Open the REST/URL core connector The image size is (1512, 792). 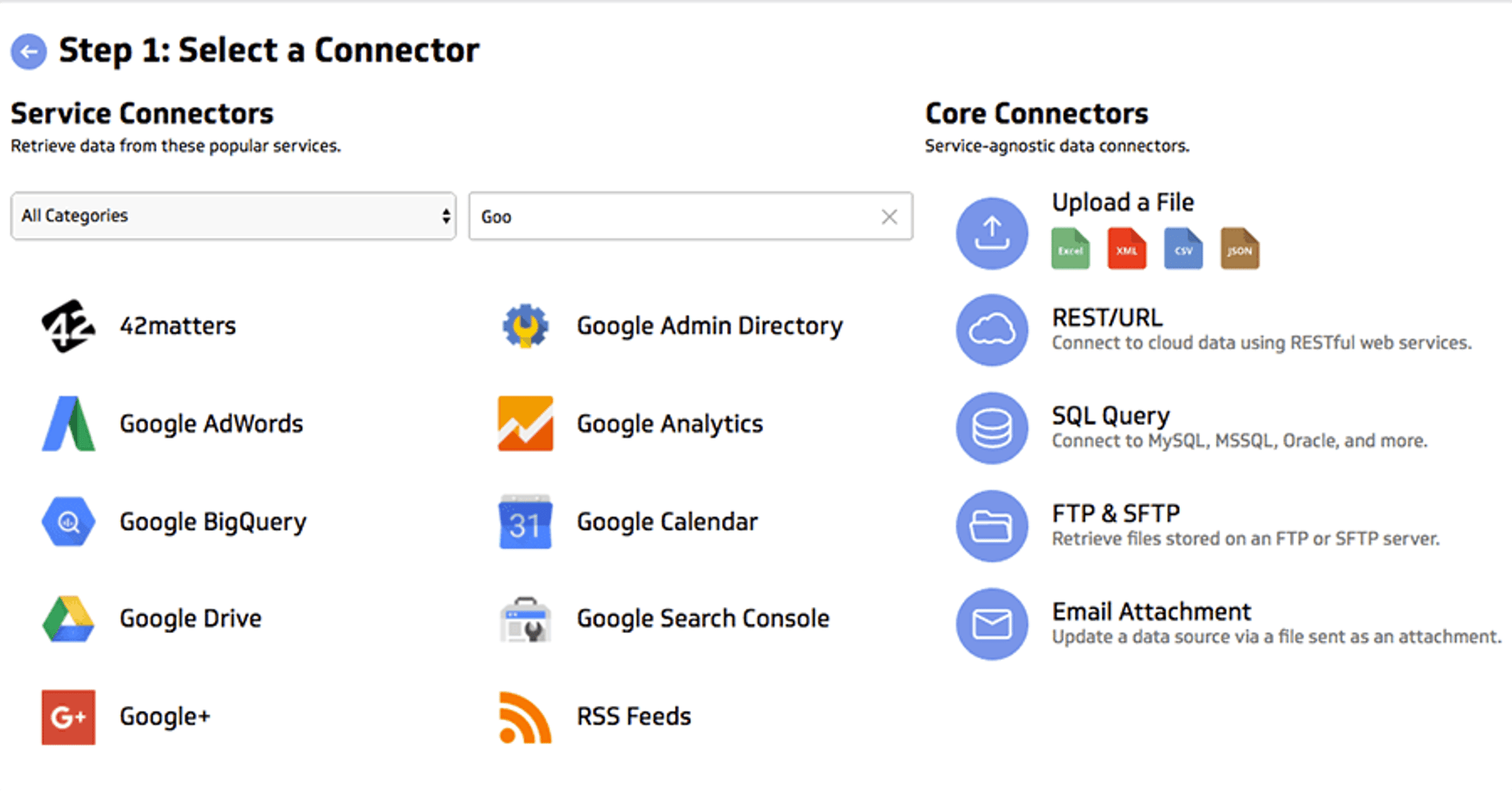coord(991,331)
